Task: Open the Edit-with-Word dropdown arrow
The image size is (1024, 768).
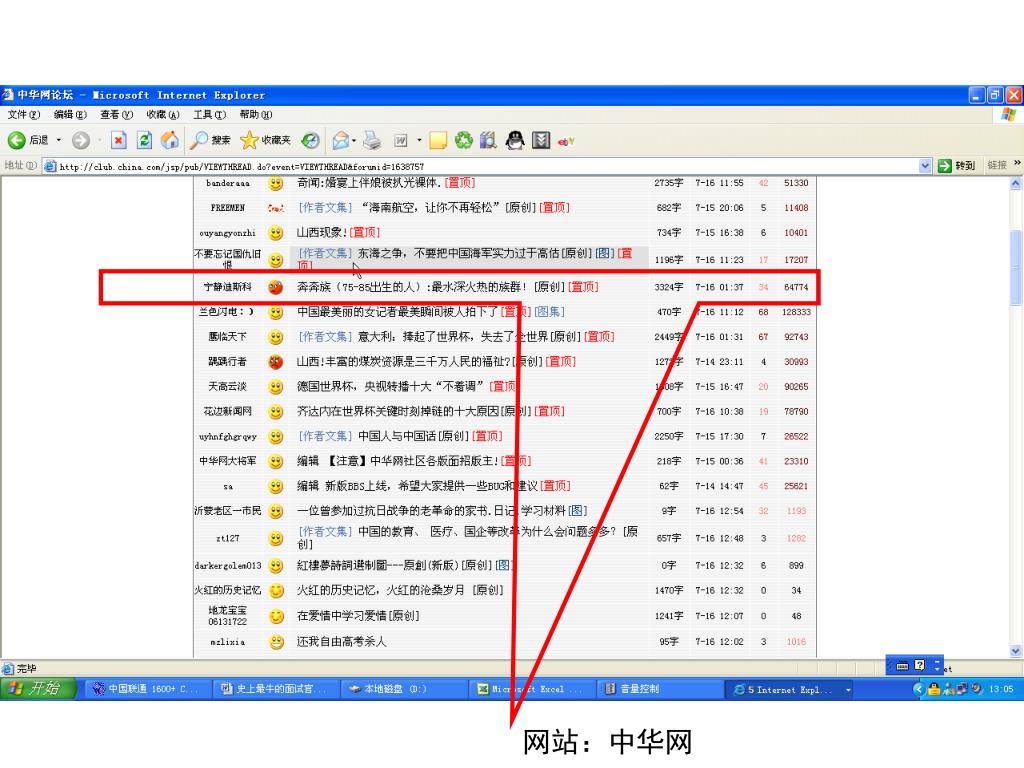Action: coord(419,140)
